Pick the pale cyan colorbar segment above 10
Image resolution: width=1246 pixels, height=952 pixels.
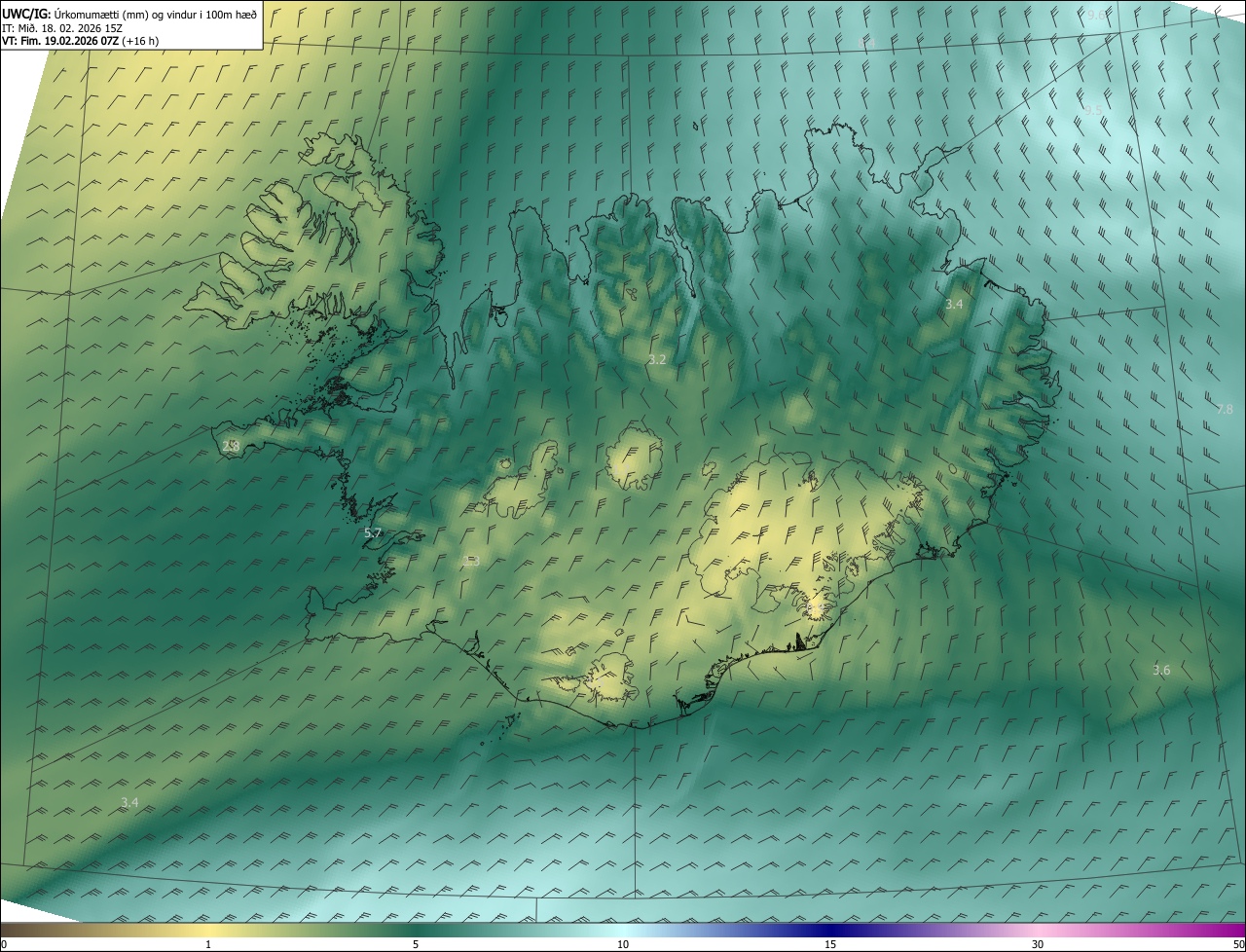[x=623, y=930]
